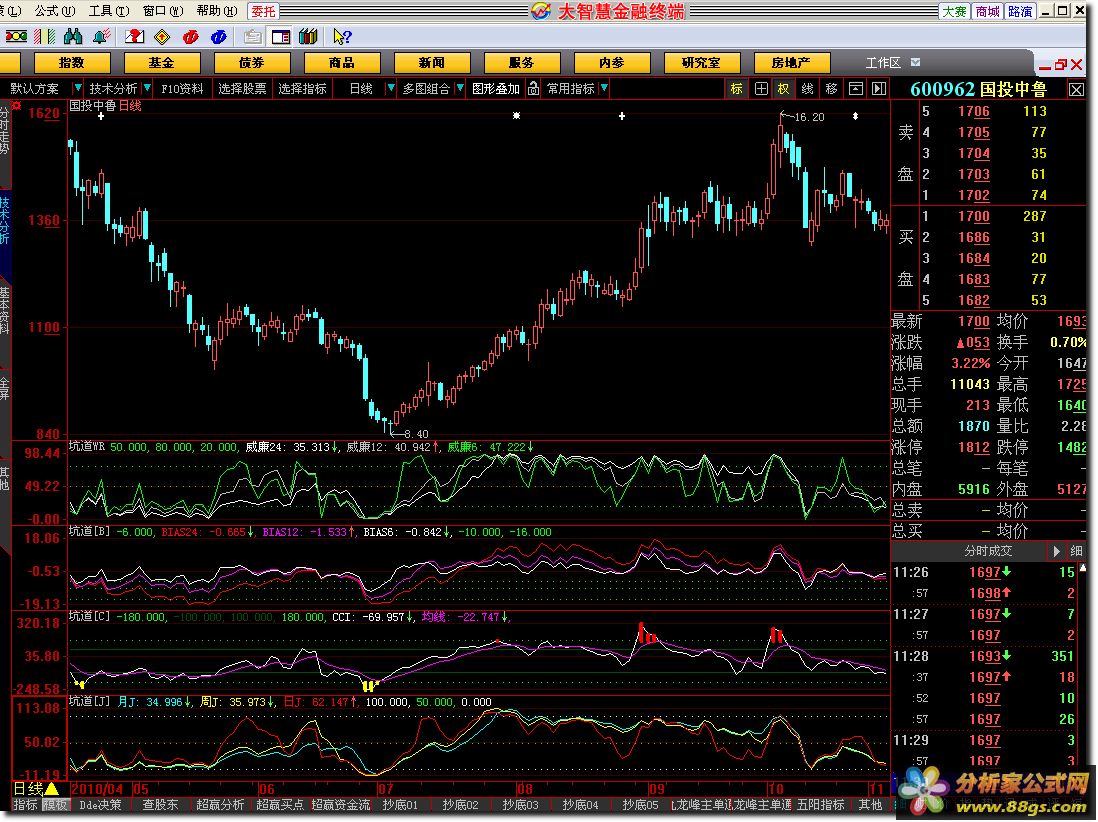Toggle 图形叠加 chart overlay
The image size is (1098, 822).
(x=496, y=88)
